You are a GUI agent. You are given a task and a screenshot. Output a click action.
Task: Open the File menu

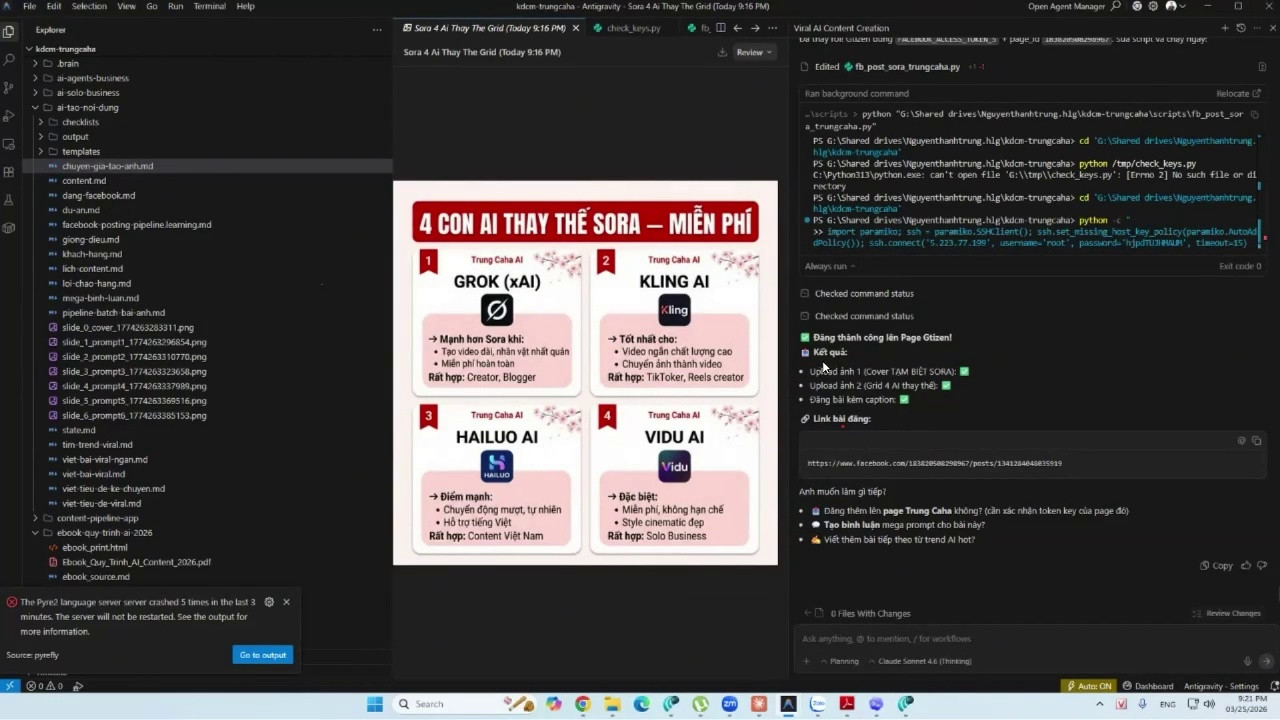[x=30, y=6]
